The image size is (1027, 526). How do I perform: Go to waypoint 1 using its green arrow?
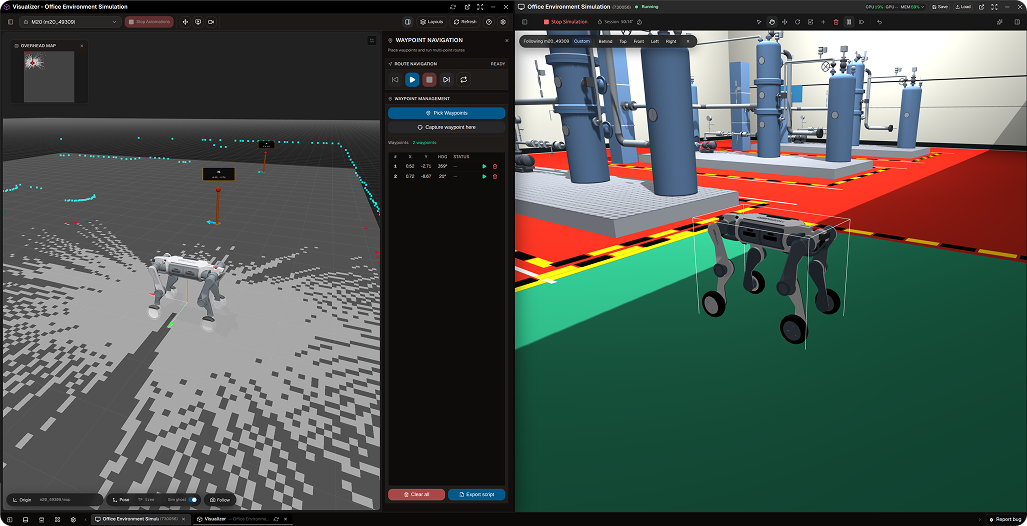pyautogui.click(x=485, y=166)
